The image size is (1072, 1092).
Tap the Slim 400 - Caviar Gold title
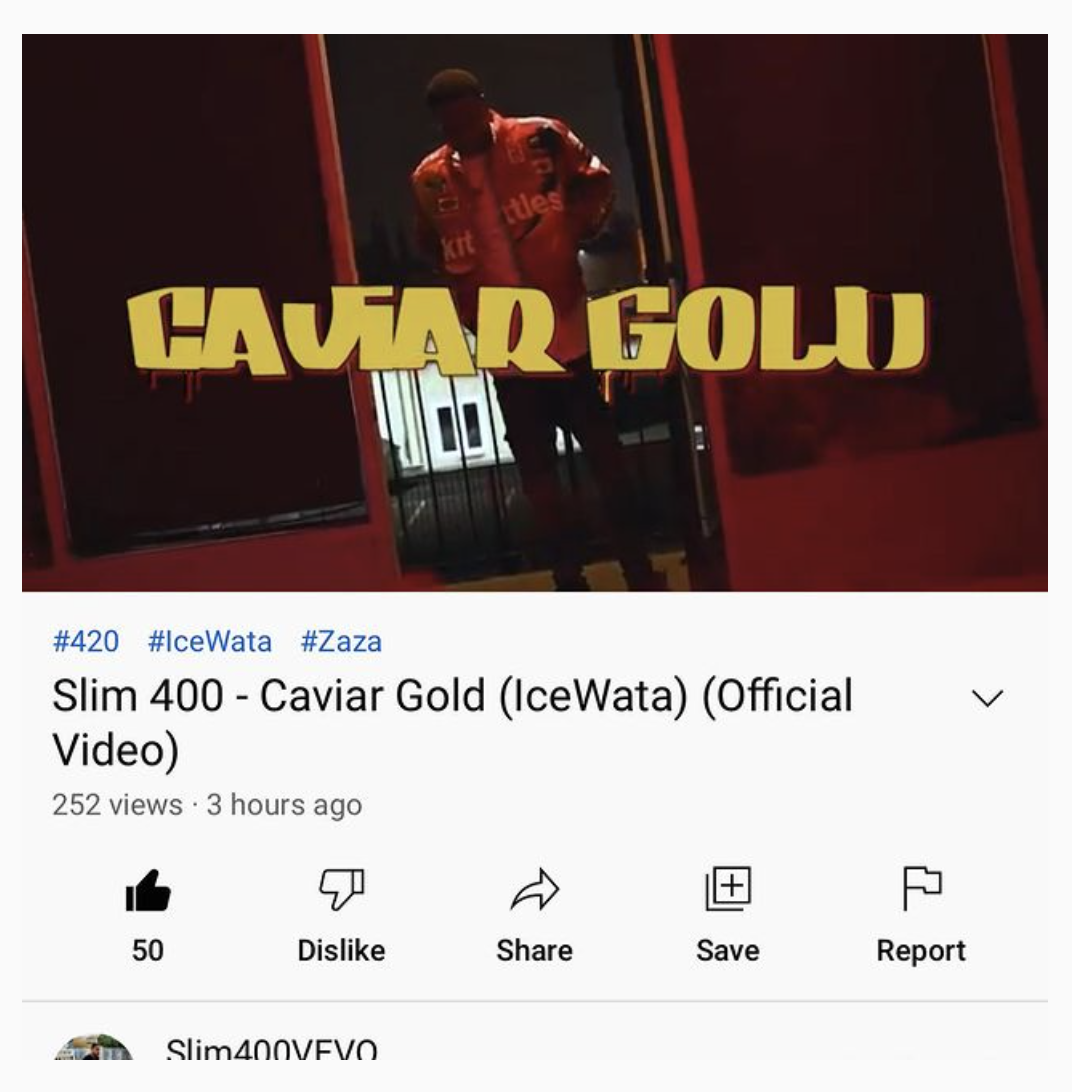click(453, 722)
